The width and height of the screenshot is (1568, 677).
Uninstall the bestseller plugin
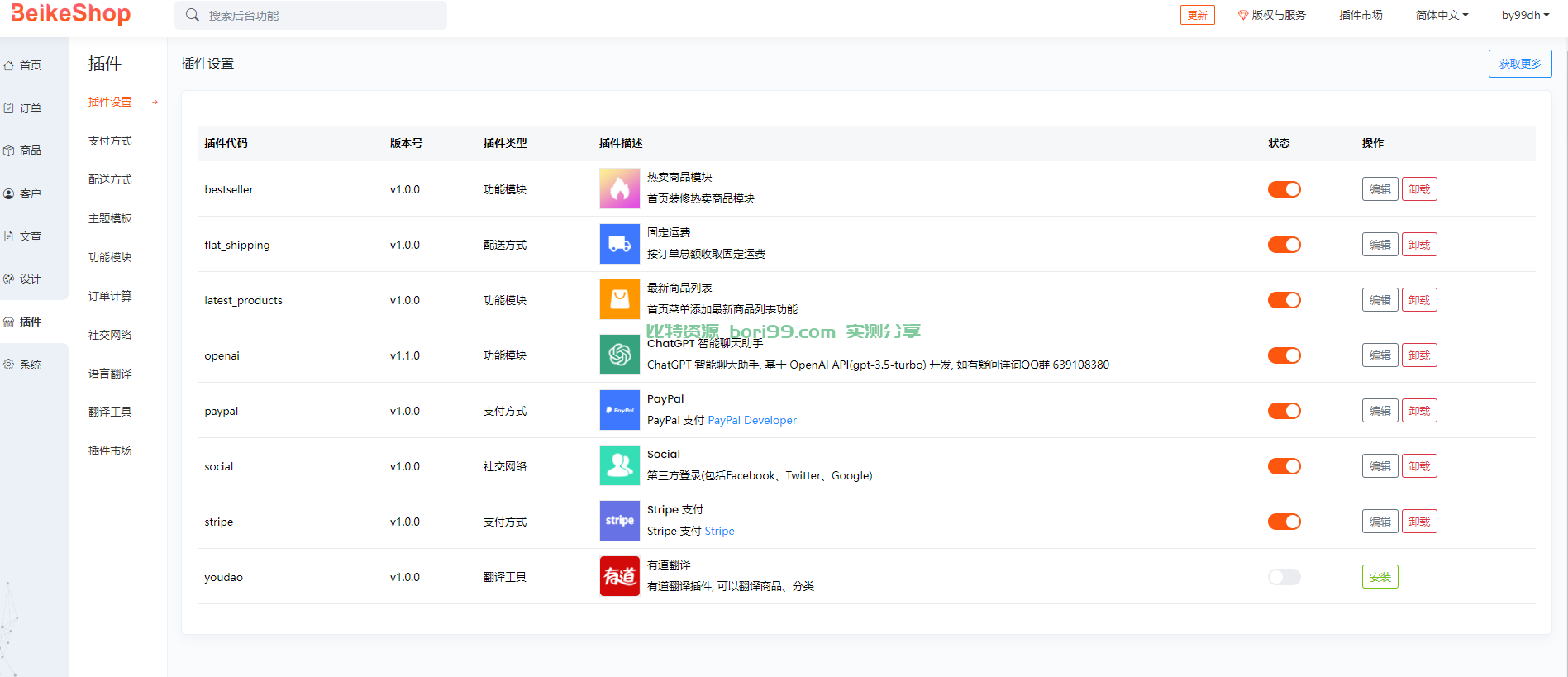(x=1419, y=189)
